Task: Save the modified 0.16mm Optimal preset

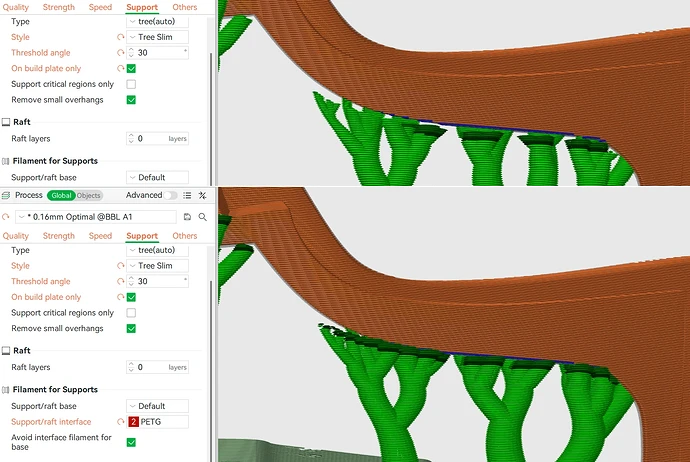Action: pyautogui.click(x=187, y=217)
